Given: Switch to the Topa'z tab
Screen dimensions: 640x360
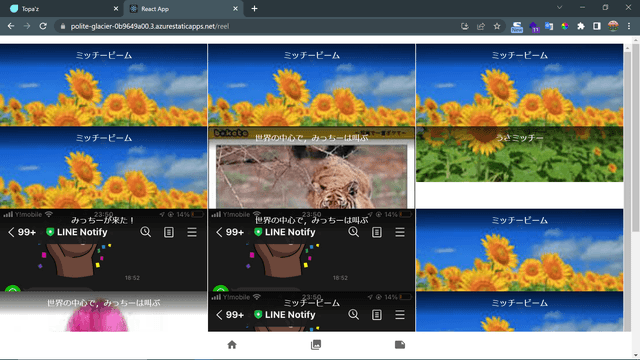Looking at the screenshot, I should coord(61,9).
